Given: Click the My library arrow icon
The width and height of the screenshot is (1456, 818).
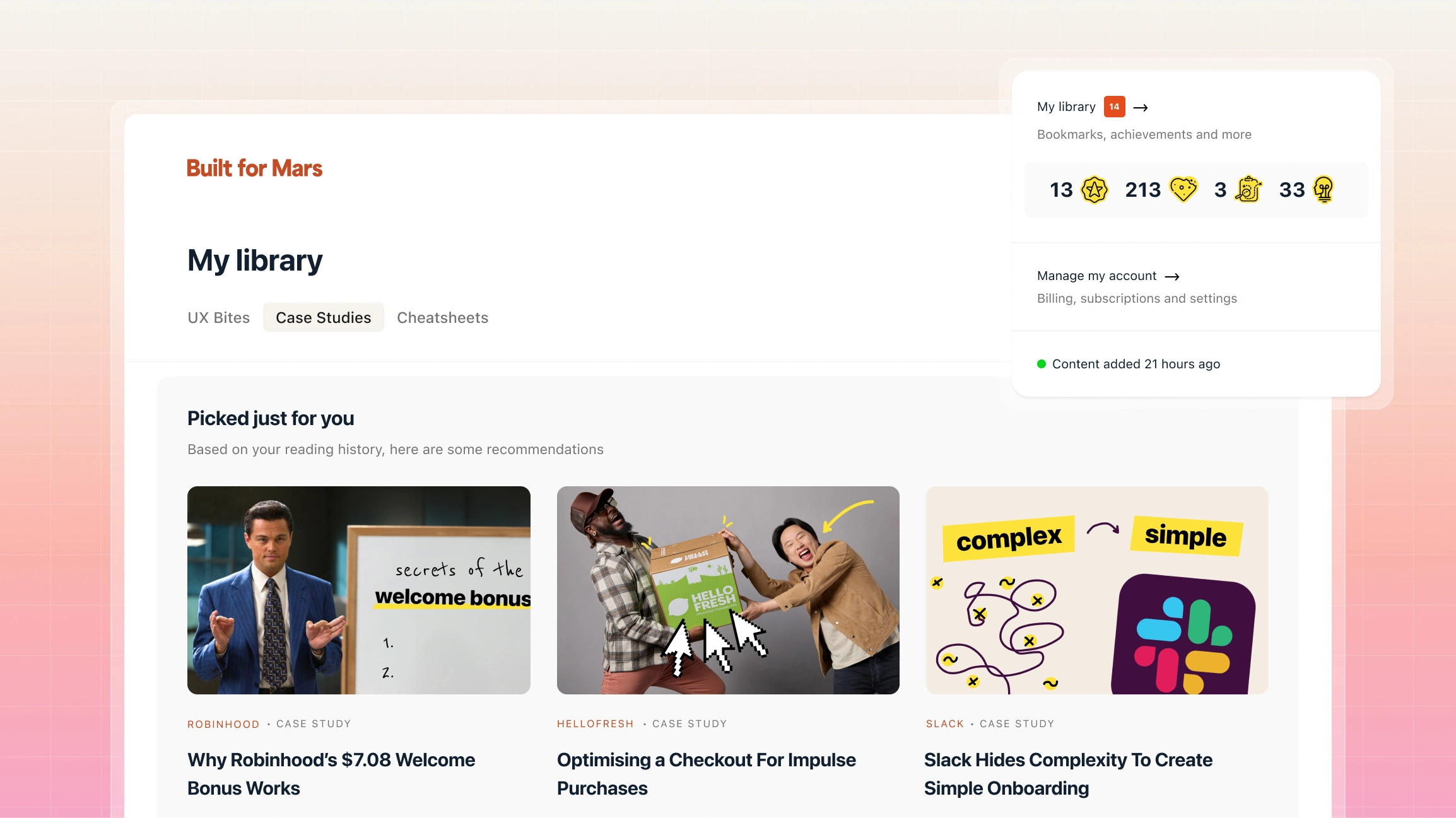Looking at the screenshot, I should pos(1139,106).
